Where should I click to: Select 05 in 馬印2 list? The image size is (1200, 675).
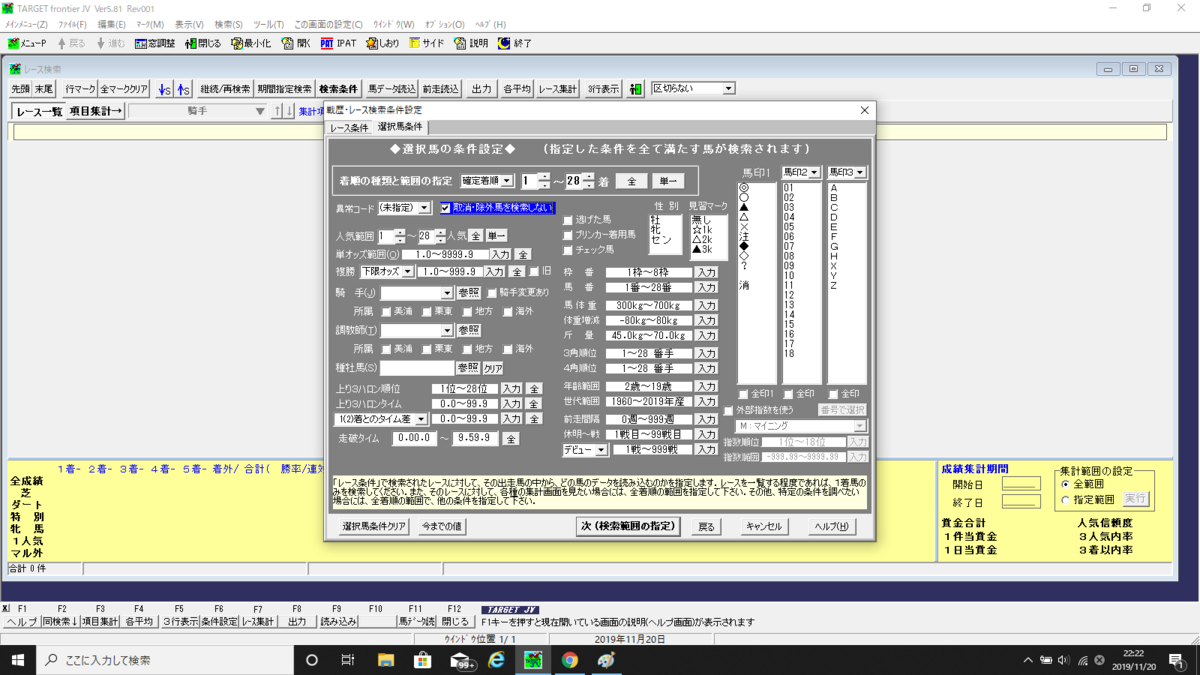789,226
